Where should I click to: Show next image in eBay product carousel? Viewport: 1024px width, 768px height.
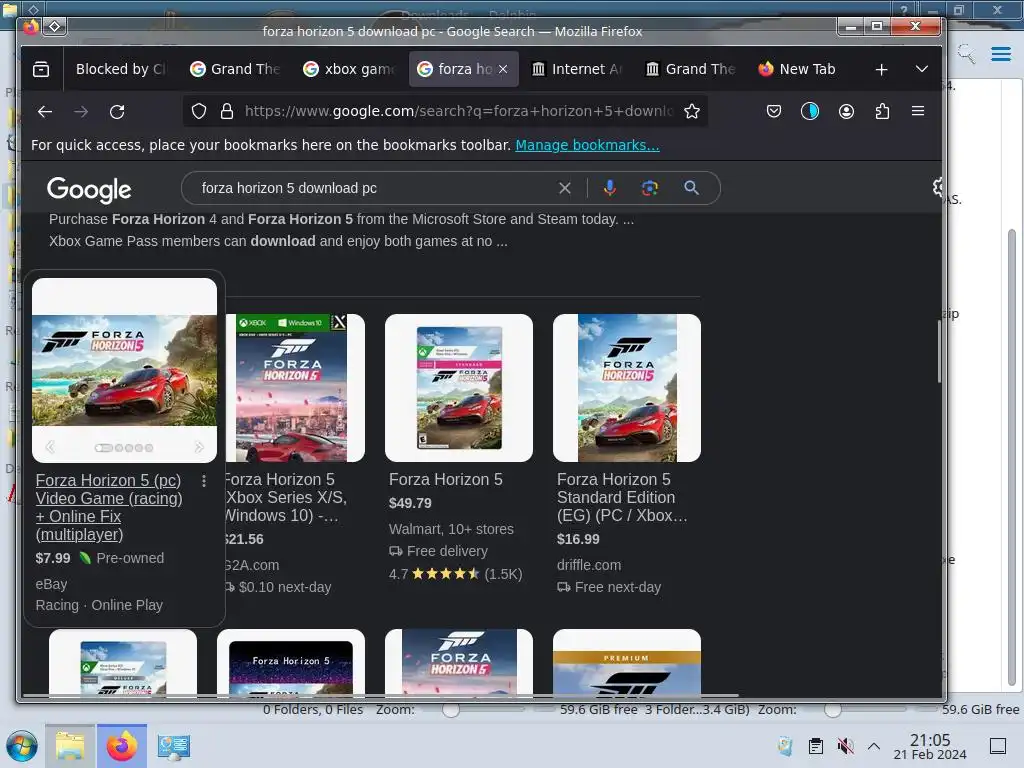[199, 447]
